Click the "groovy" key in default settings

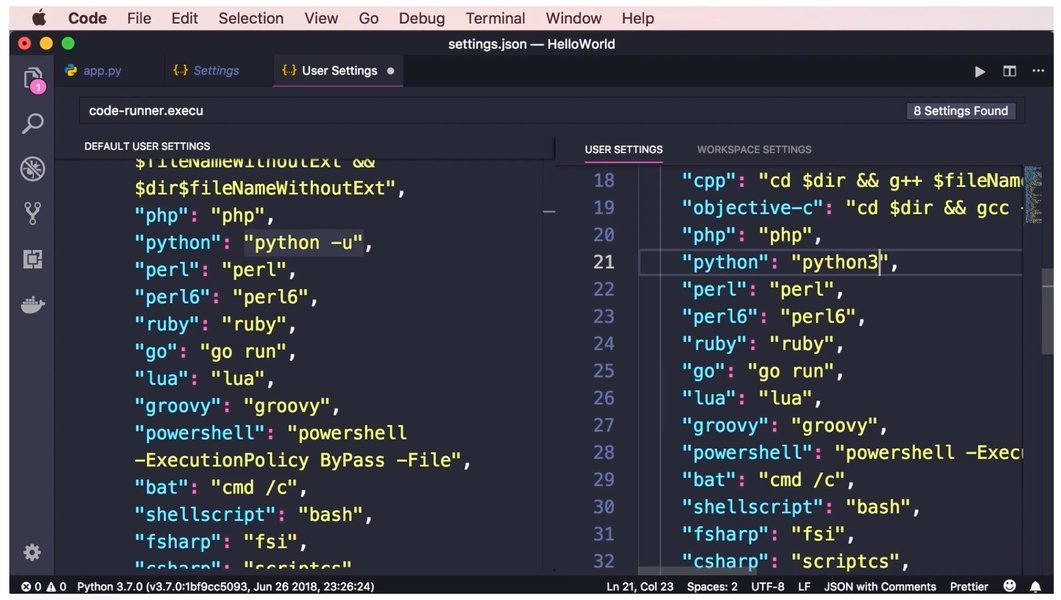pyautogui.click(x=177, y=406)
